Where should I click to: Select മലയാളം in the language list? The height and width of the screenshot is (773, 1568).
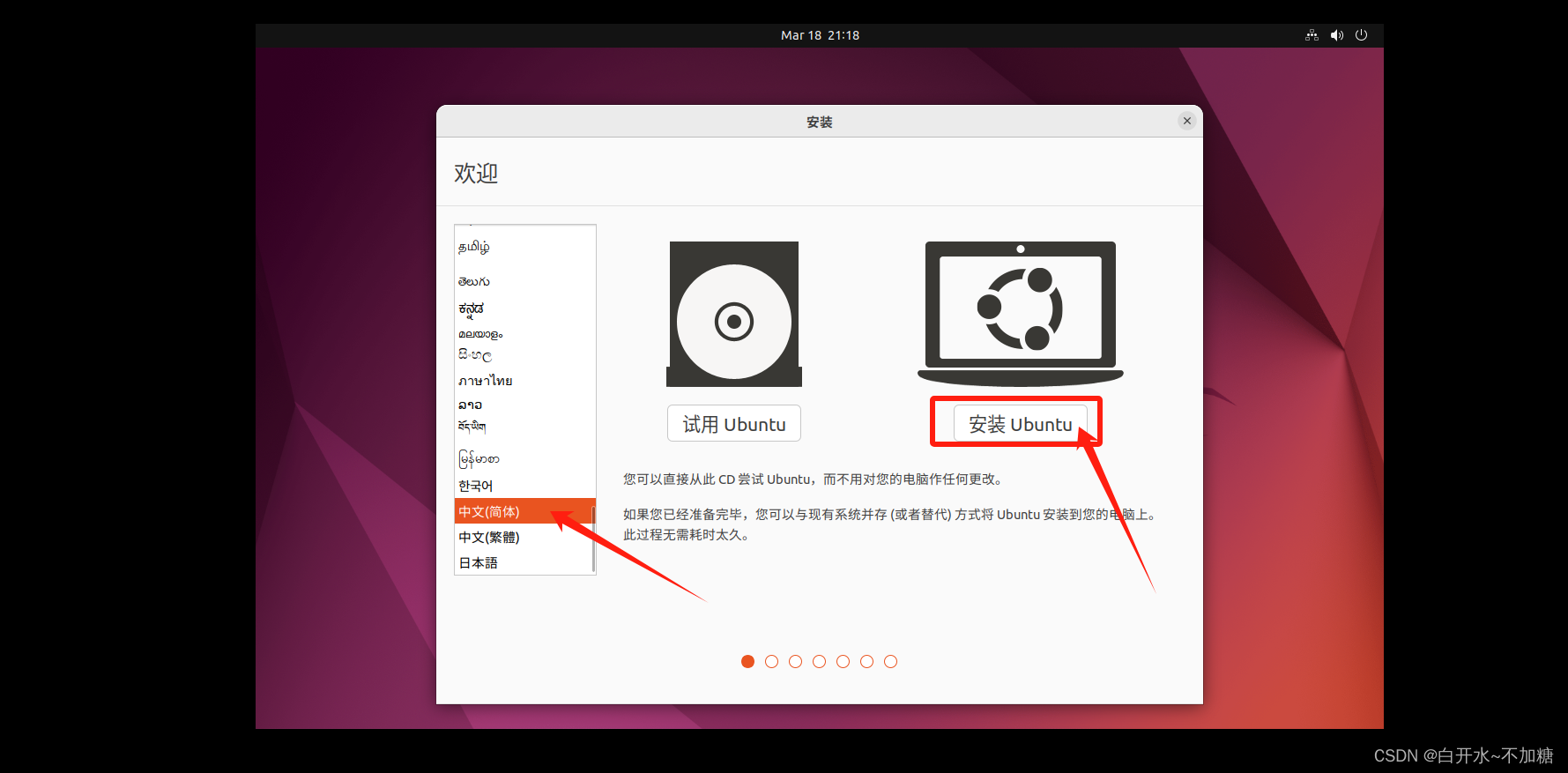pyautogui.click(x=525, y=334)
